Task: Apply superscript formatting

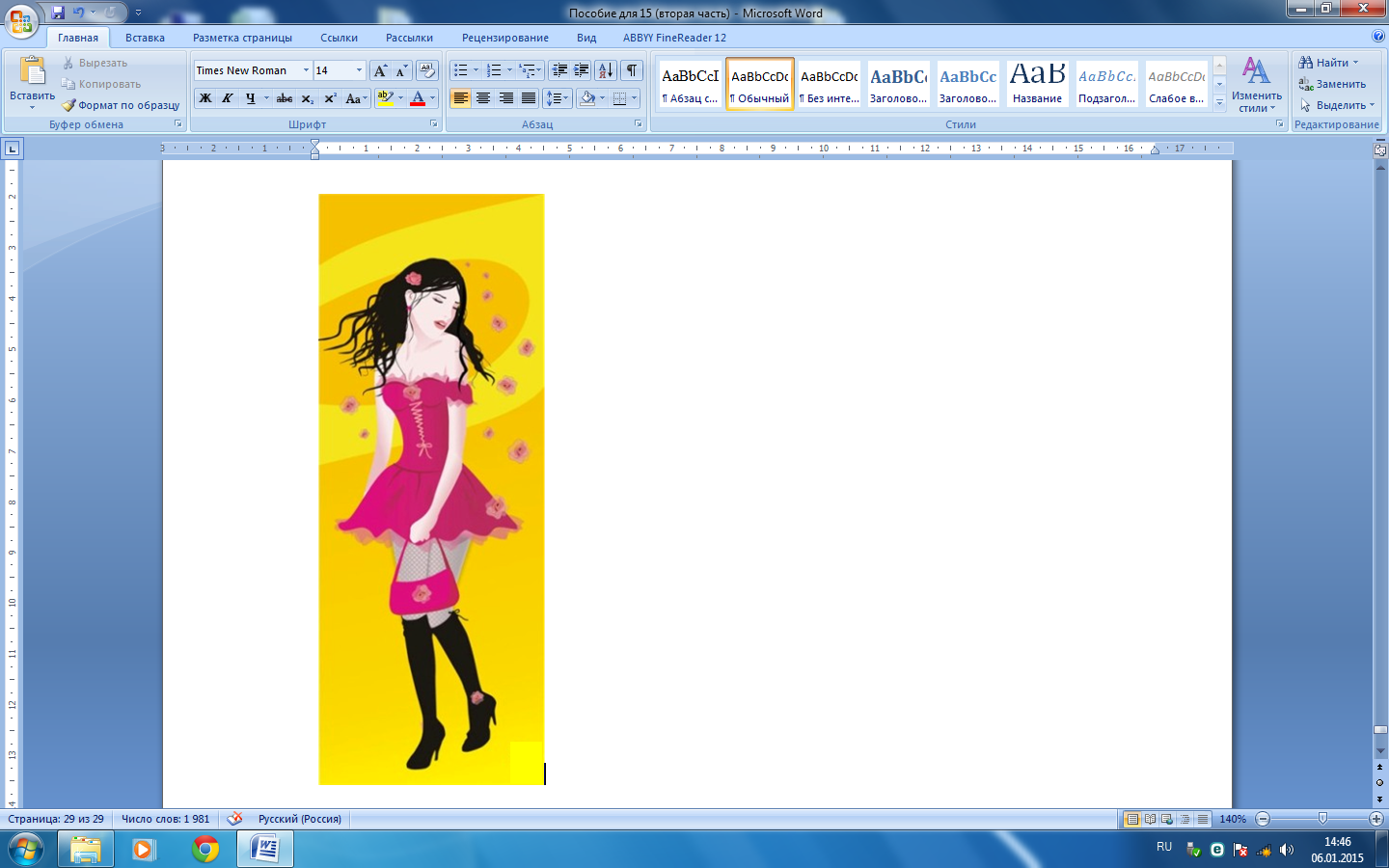Action: [330, 98]
